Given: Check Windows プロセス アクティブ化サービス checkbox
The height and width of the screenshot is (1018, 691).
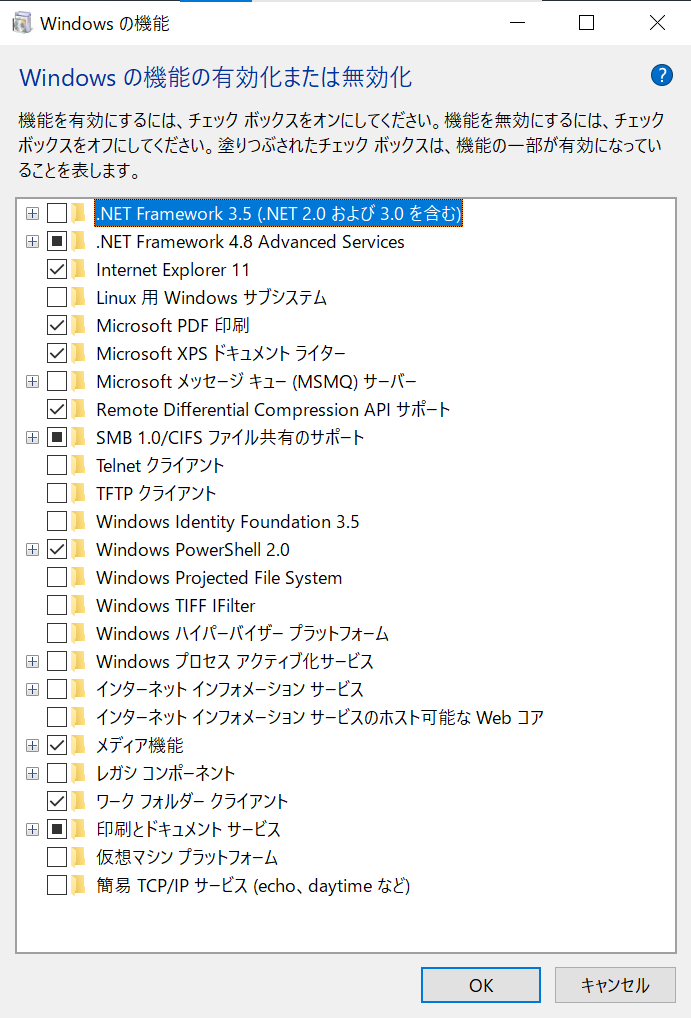Looking at the screenshot, I should point(57,661).
